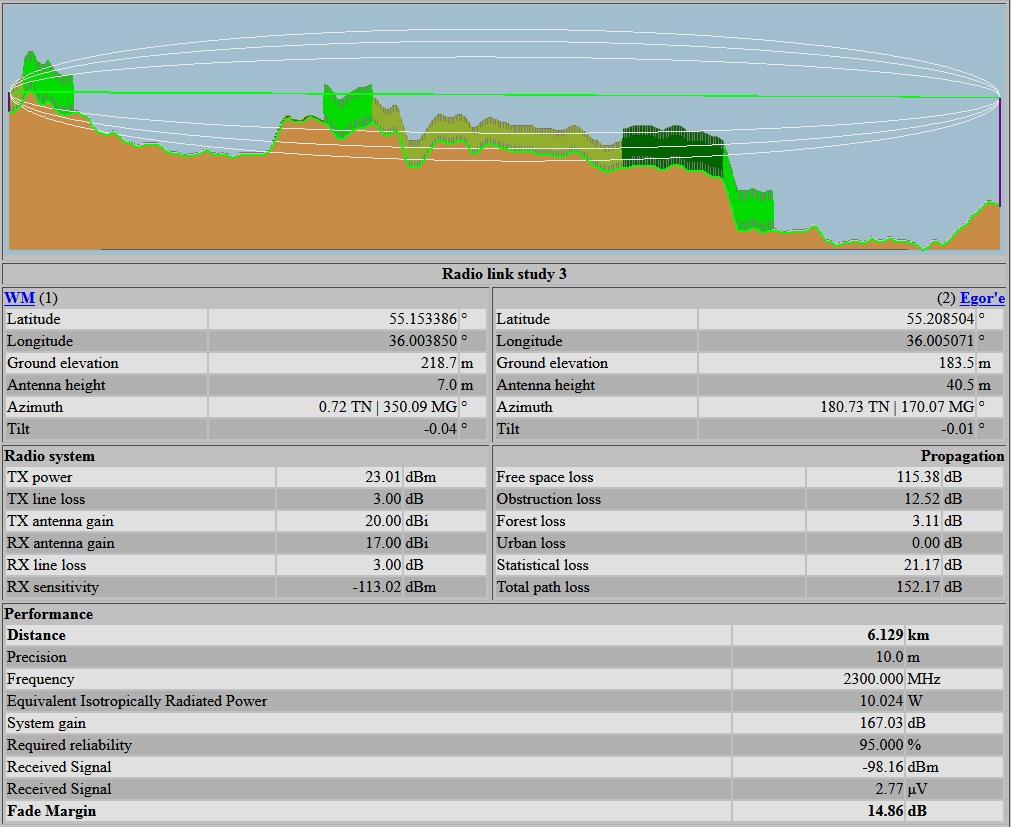Open the WM station link
This screenshot has width=1011, height=827.
coord(19,298)
